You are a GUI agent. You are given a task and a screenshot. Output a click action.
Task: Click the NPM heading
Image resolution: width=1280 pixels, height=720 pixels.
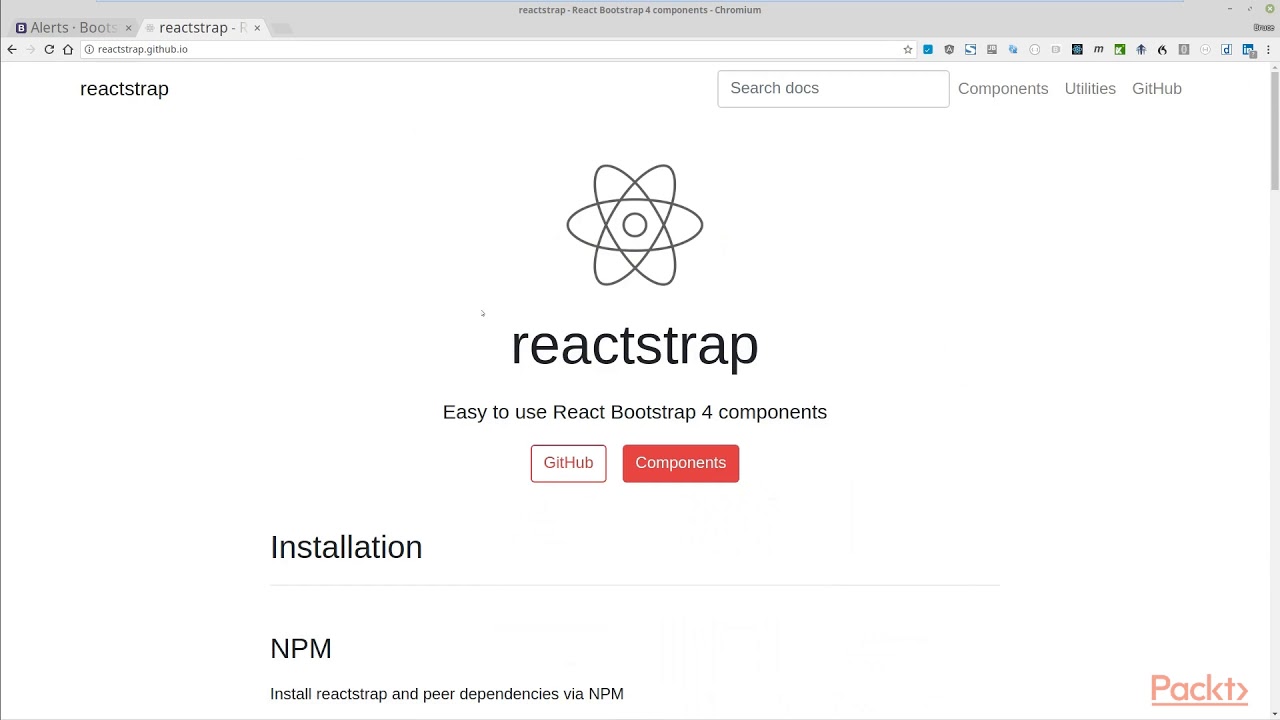coord(301,648)
